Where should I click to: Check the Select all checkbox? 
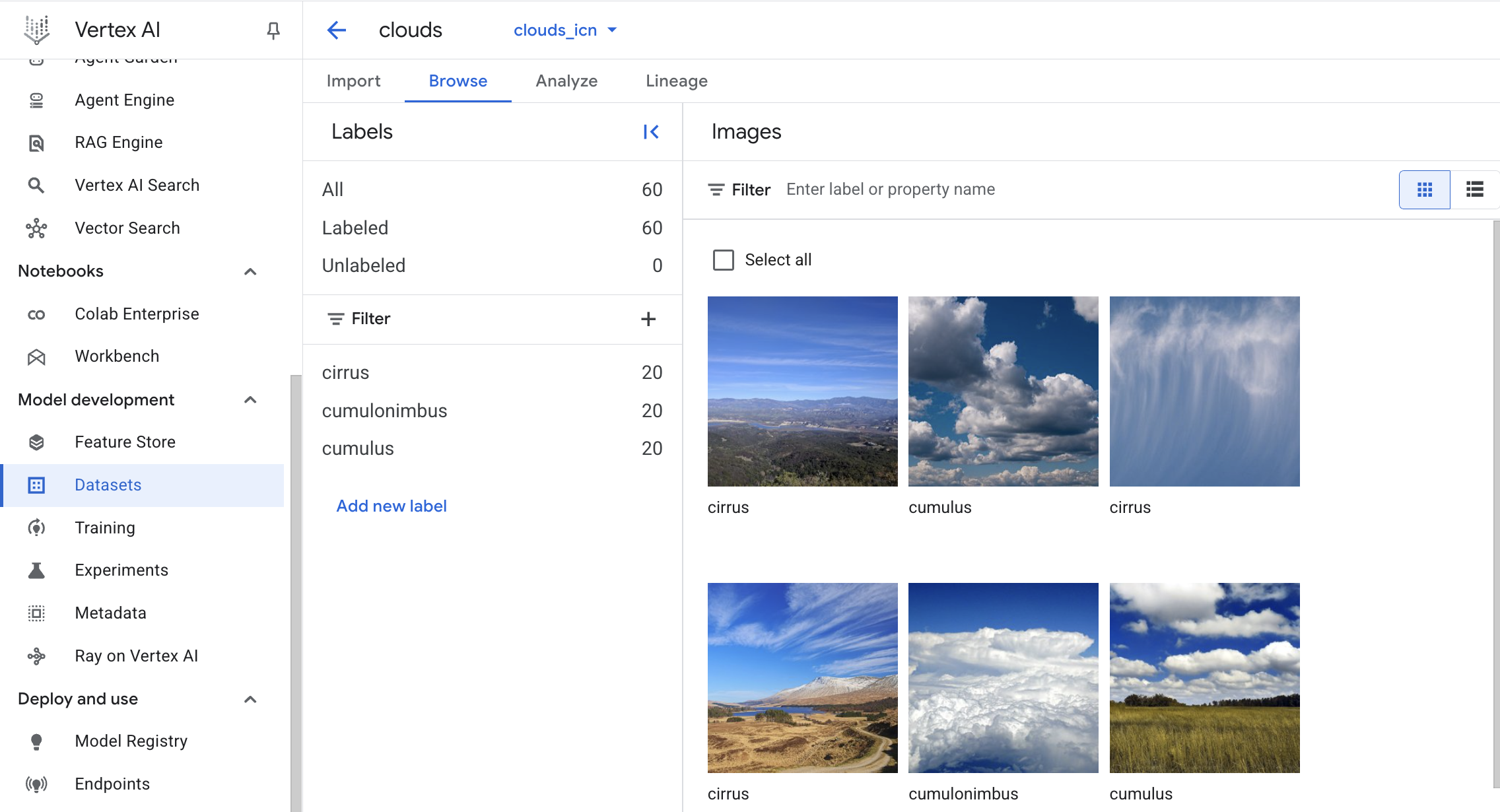point(724,260)
